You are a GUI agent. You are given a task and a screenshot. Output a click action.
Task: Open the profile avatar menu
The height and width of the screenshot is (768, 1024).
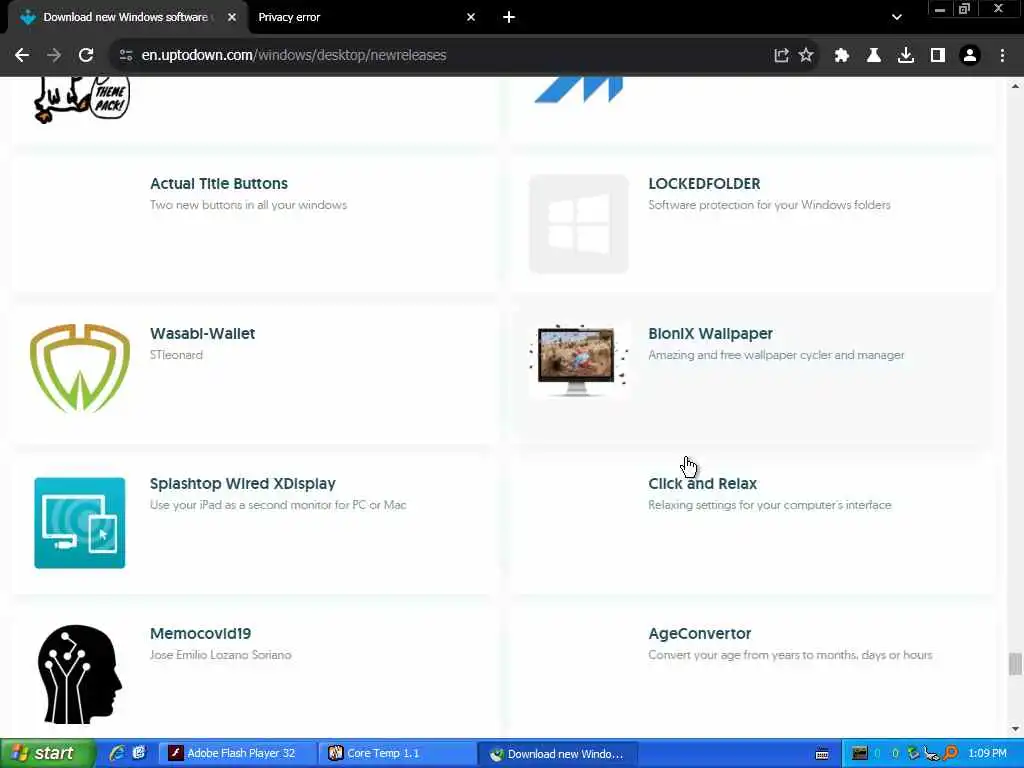pyautogui.click(x=970, y=56)
